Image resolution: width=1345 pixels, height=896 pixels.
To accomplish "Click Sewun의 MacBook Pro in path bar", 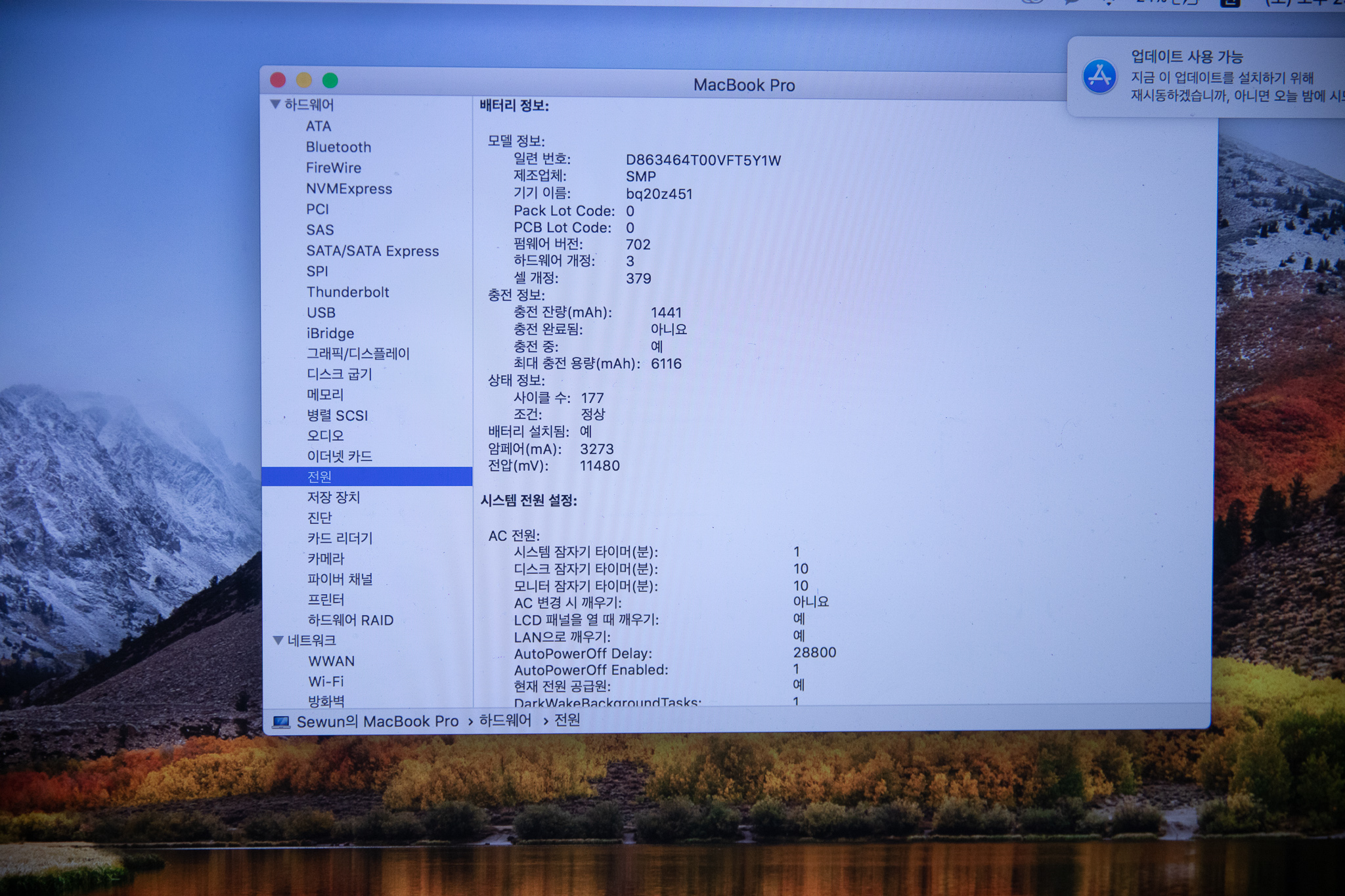I will 378,721.
